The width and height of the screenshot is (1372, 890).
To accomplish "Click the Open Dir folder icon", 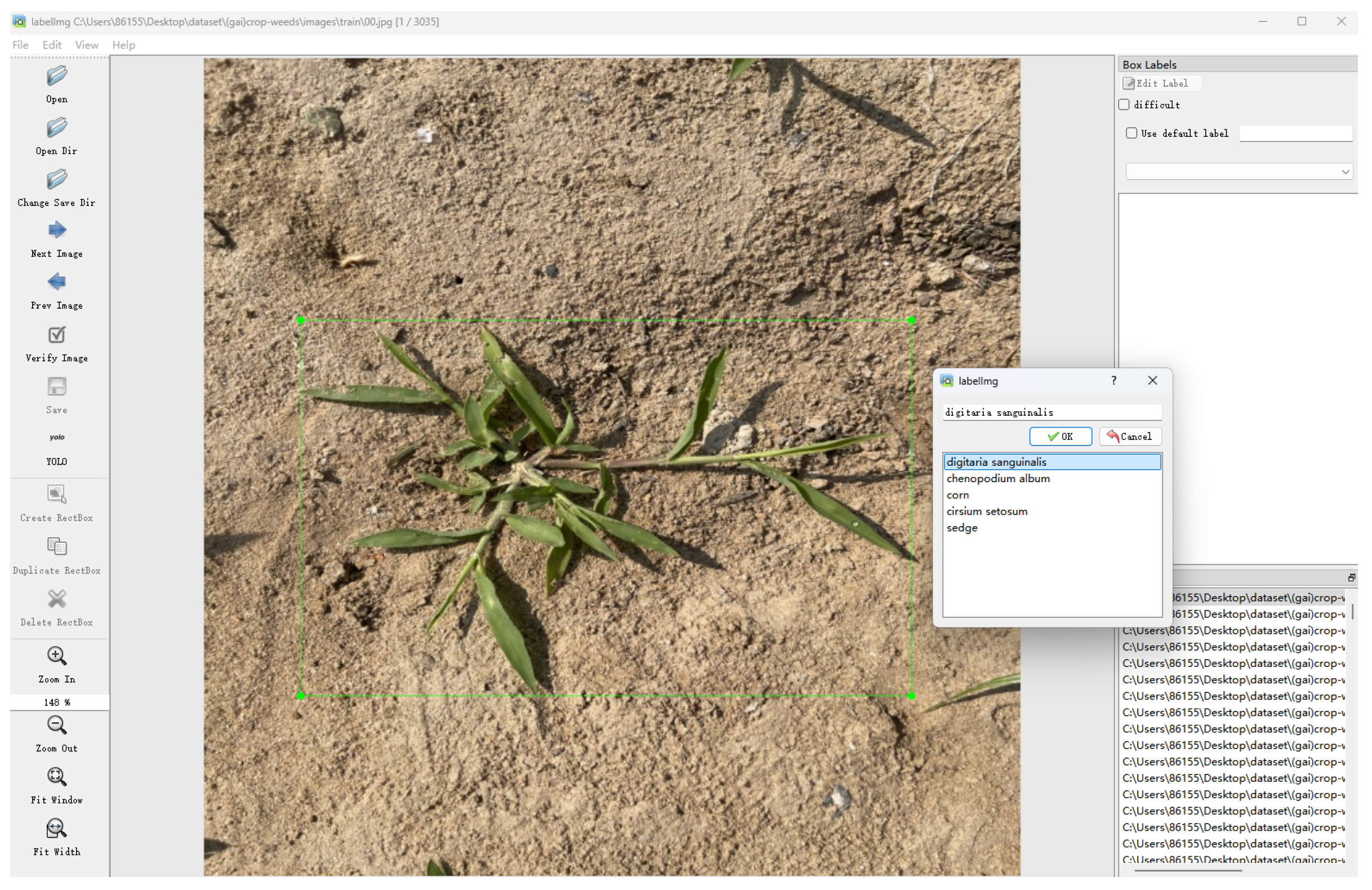I will click(56, 128).
